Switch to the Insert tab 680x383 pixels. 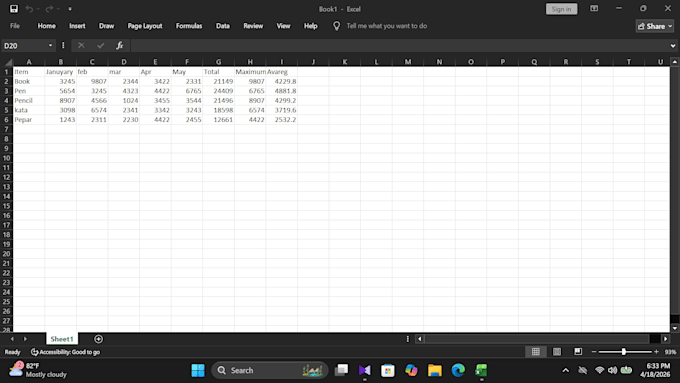pyautogui.click(x=77, y=26)
